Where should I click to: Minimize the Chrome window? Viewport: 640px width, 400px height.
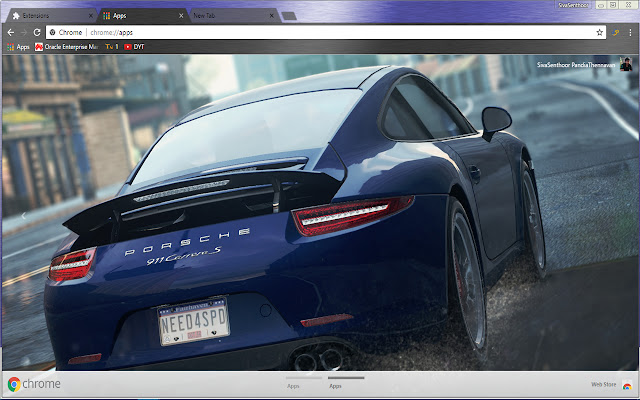[601, 5]
